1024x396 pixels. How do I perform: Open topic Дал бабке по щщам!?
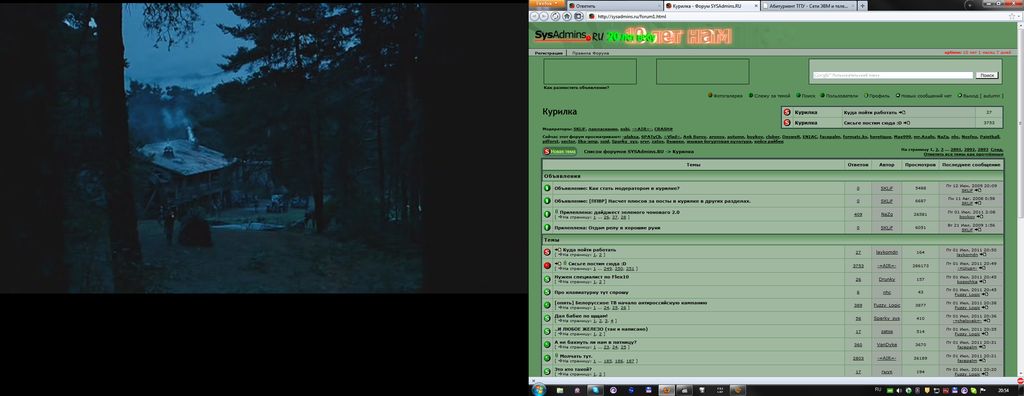coord(581,316)
